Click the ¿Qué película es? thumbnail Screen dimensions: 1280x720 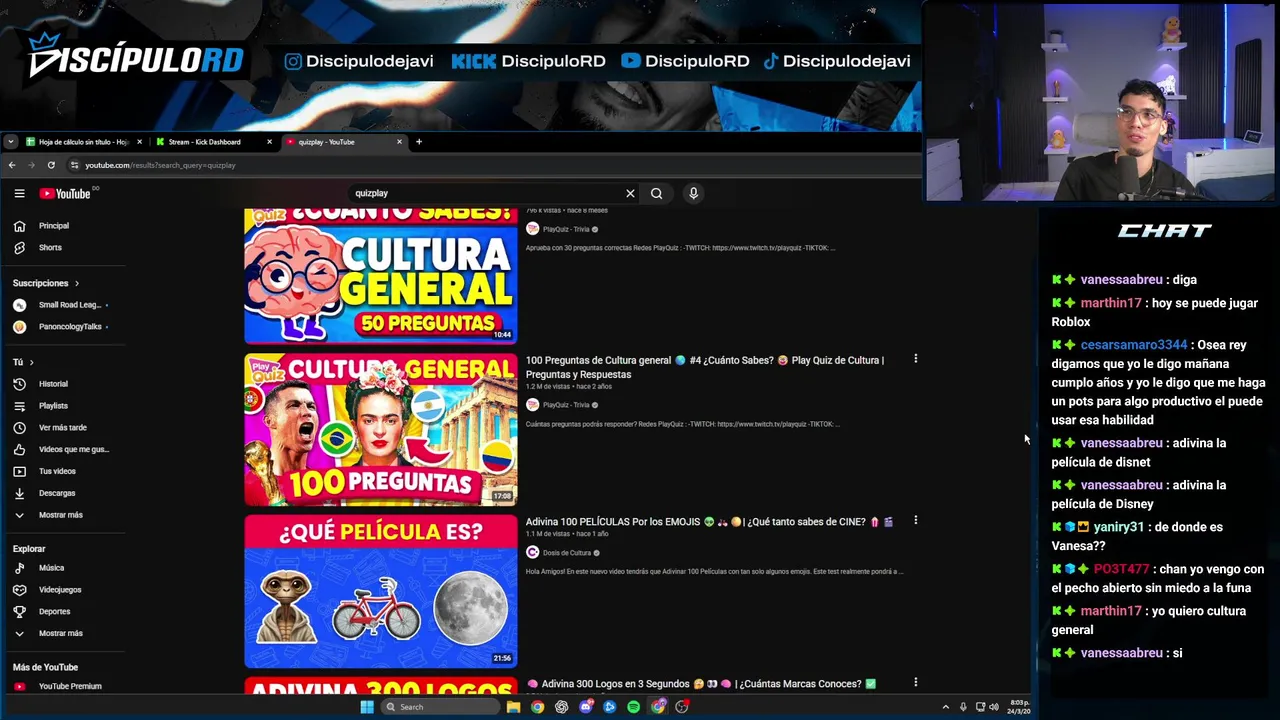381,591
